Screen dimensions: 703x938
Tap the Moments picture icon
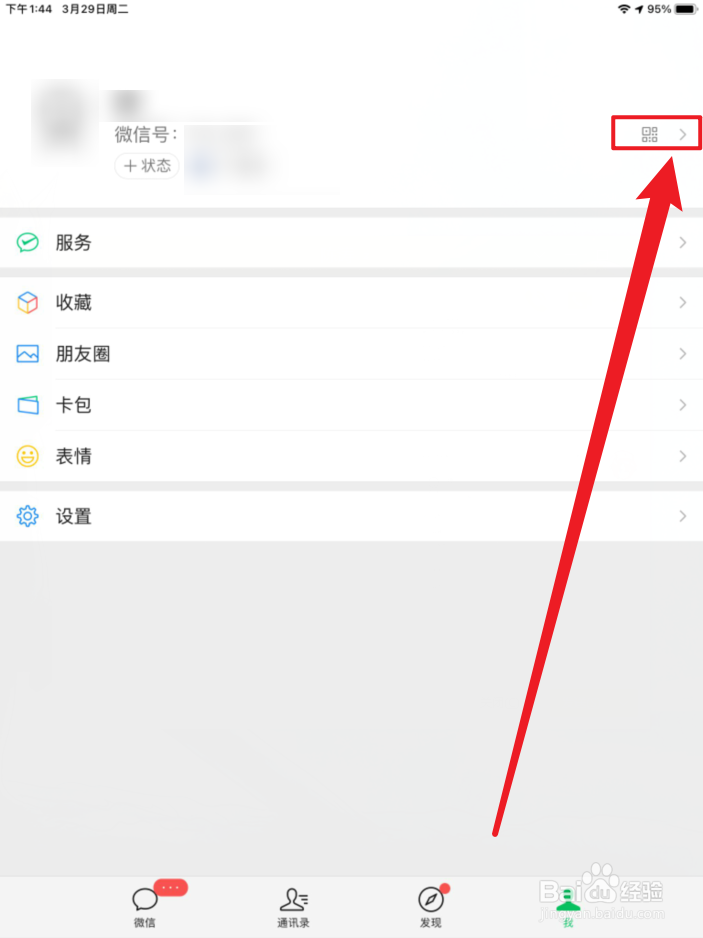click(x=28, y=354)
